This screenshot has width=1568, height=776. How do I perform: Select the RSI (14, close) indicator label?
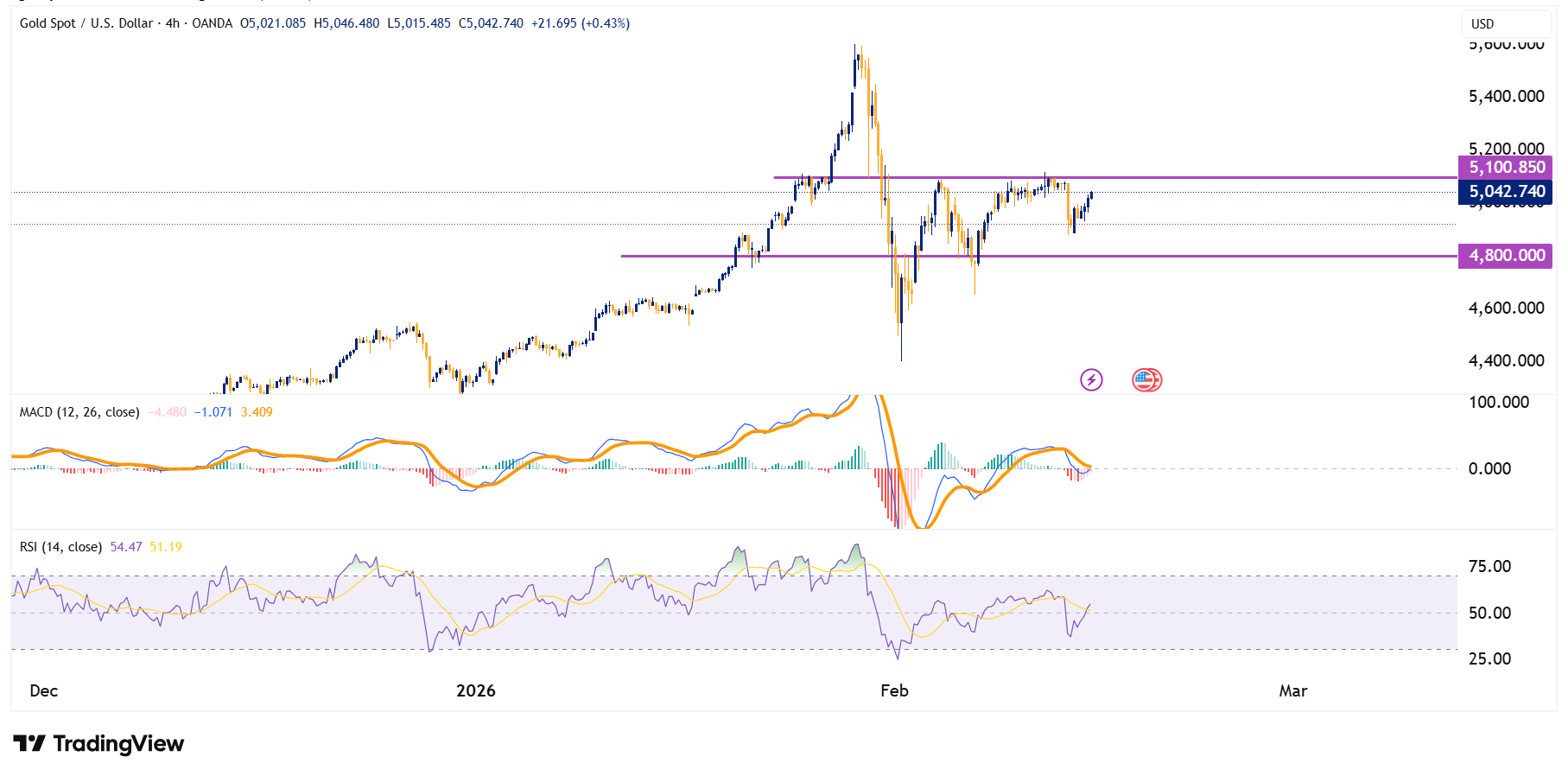(60, 547)
